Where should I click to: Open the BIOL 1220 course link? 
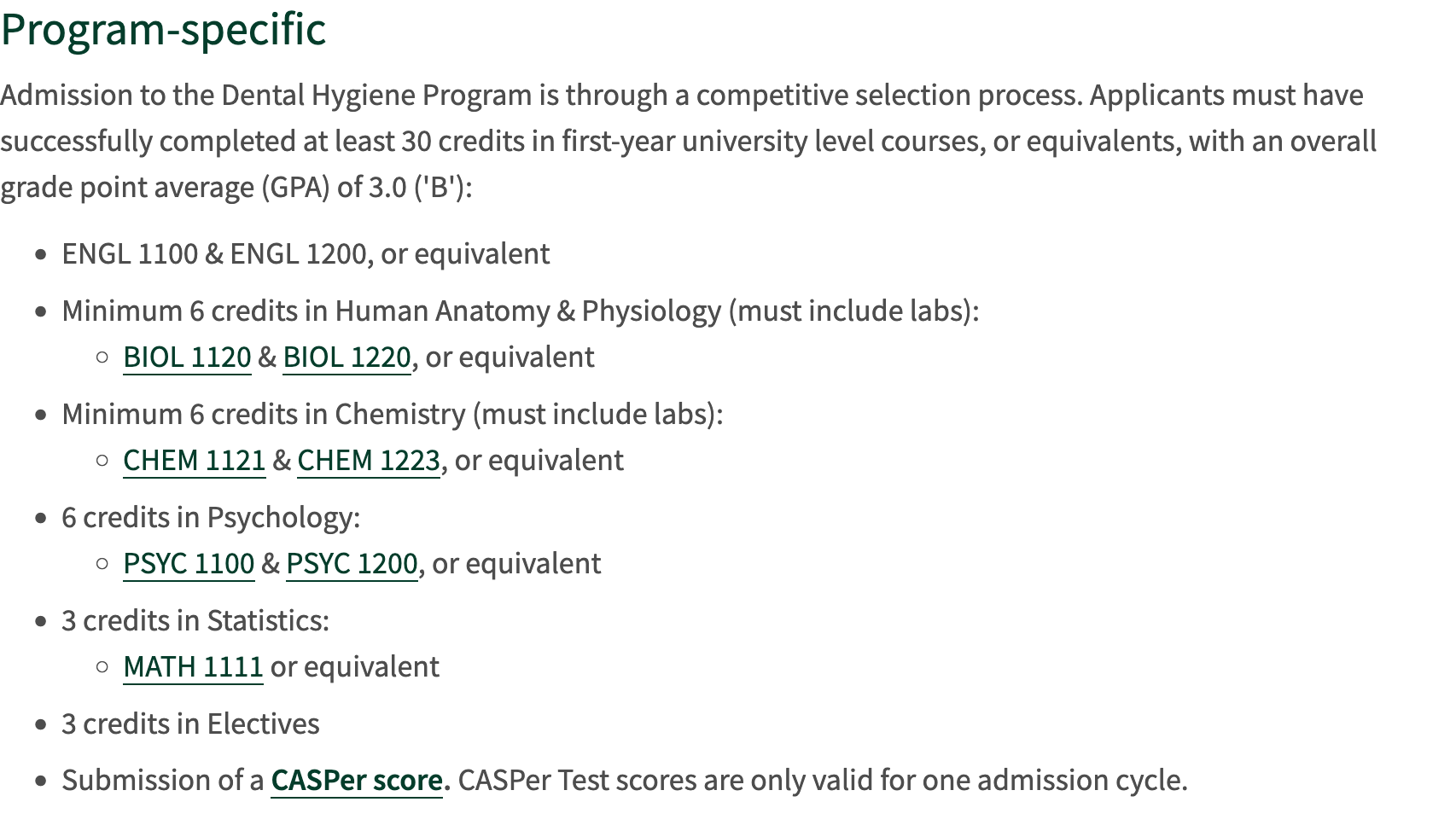[x=347, y=357]
